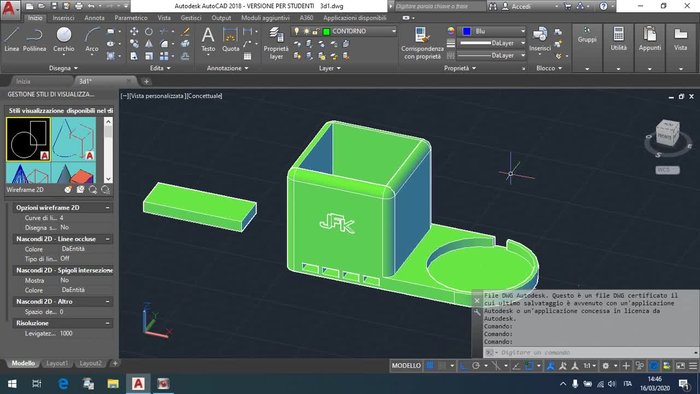This screenshot has width=700, height=394.
Task: Expand the Disegna panel
Action: pyautogui.click(x=63, y=68)
